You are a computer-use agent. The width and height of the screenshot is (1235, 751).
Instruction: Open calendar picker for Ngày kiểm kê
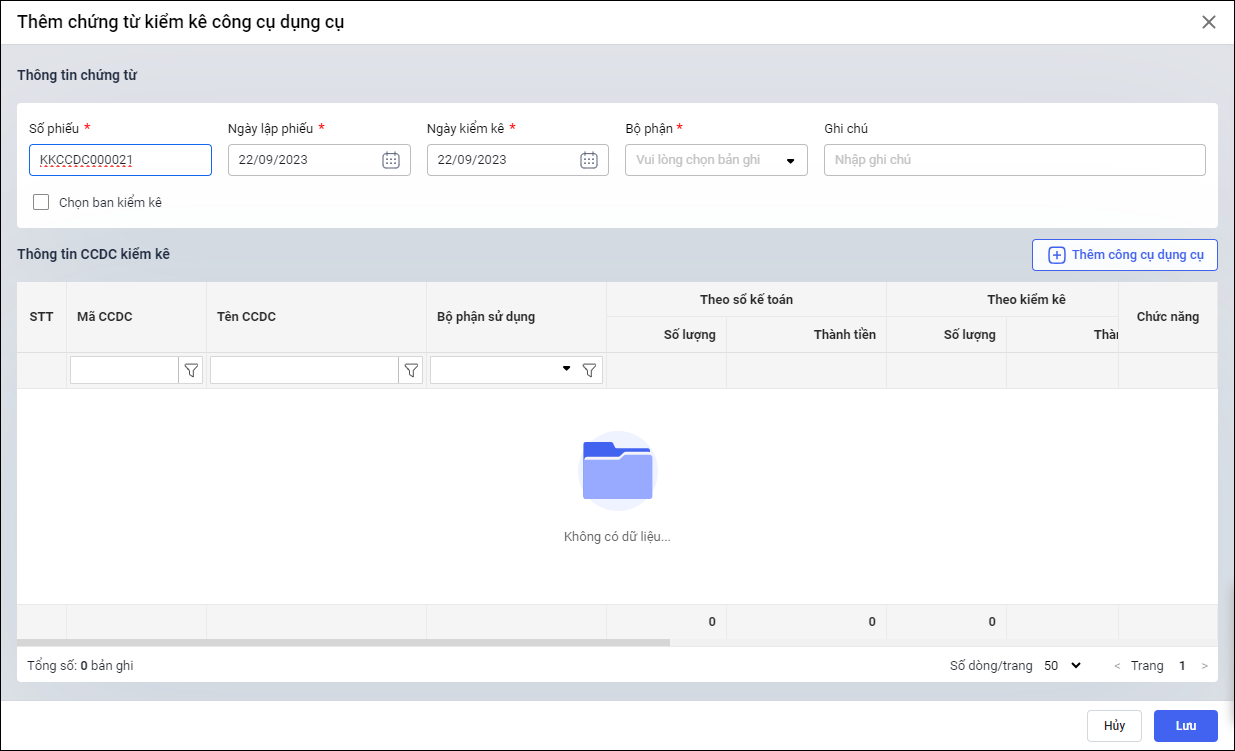coord(589,160)
